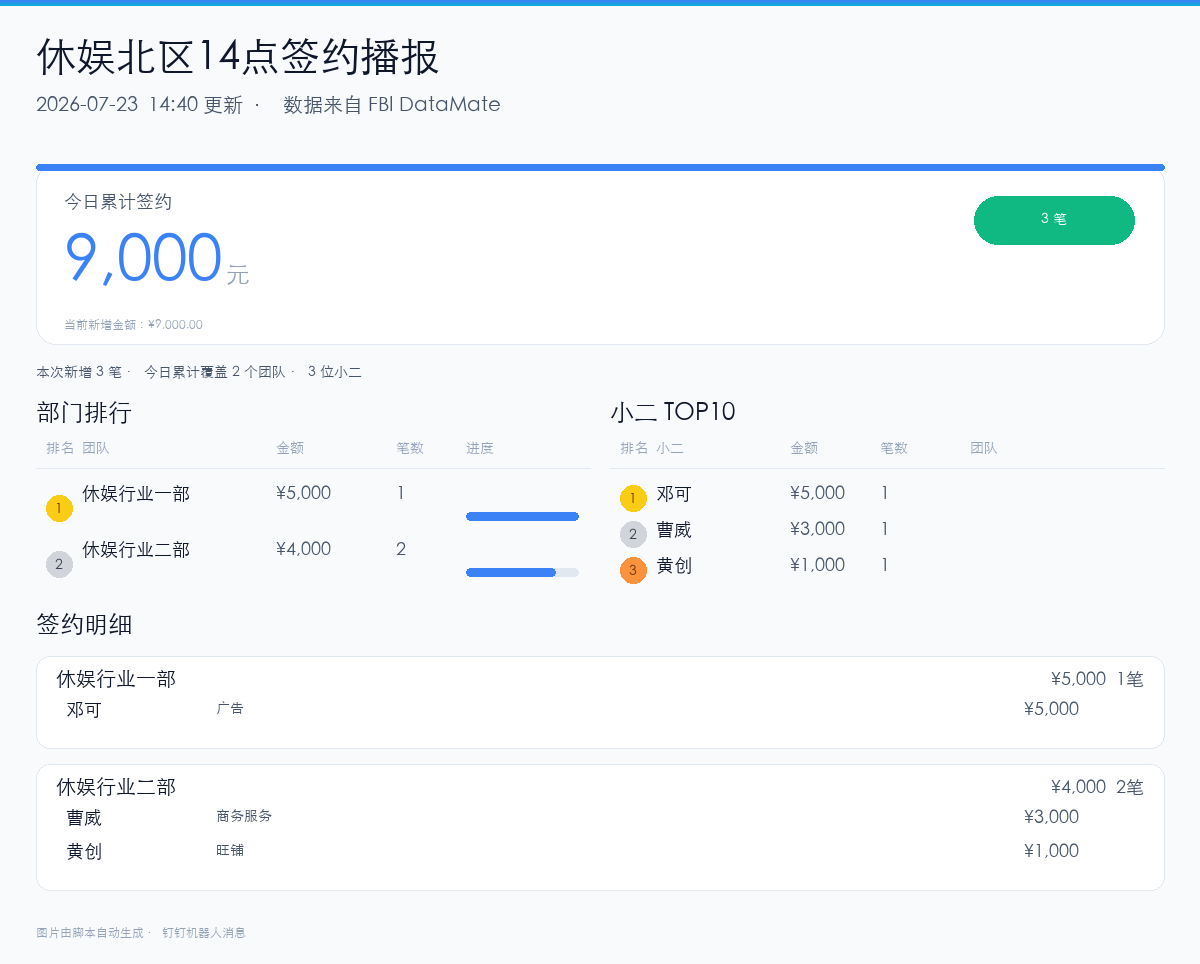Click the 本次新增 3 笔 summary

79,372
